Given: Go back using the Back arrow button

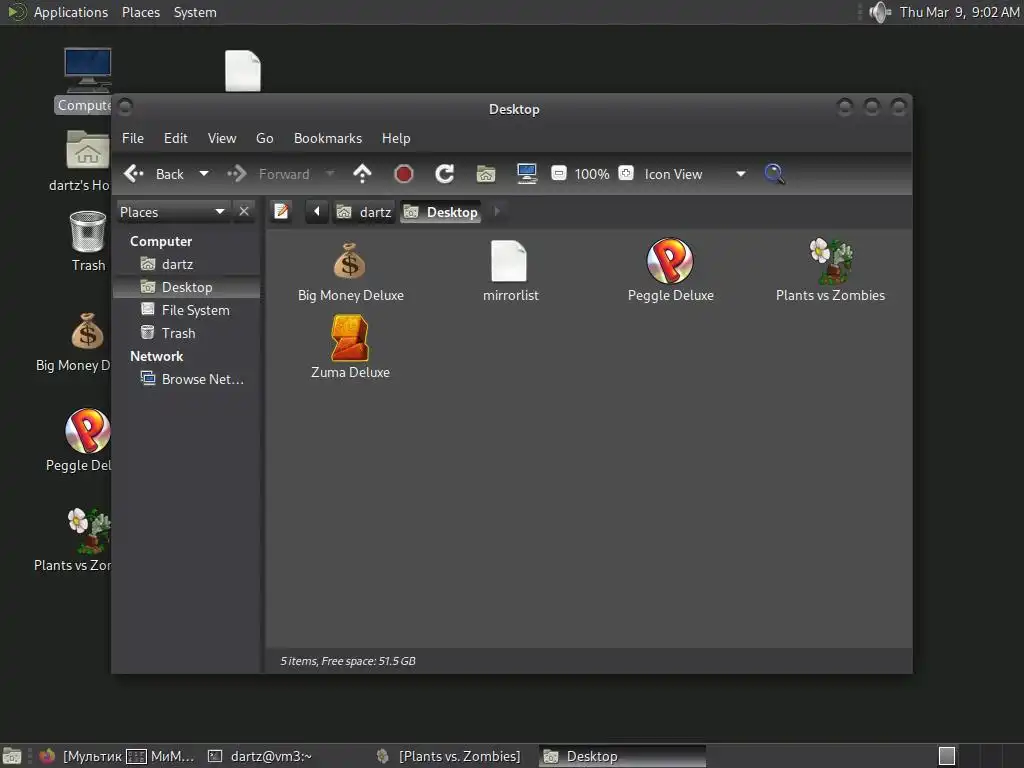Looking at the screenshot, I should [x=154, y=174].
